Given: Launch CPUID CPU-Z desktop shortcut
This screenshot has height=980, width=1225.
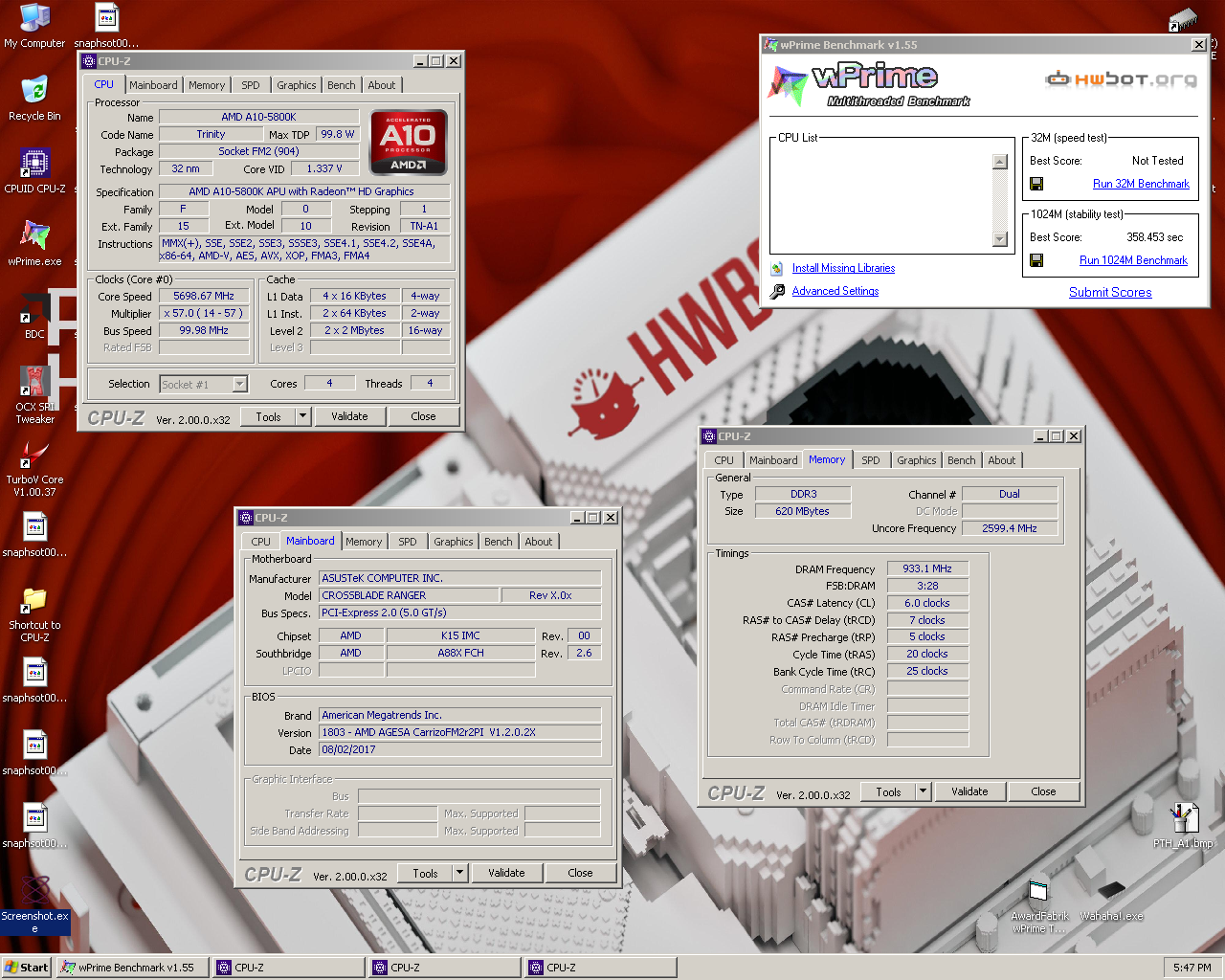Looking at the screenshot, I should coord(34,170).
